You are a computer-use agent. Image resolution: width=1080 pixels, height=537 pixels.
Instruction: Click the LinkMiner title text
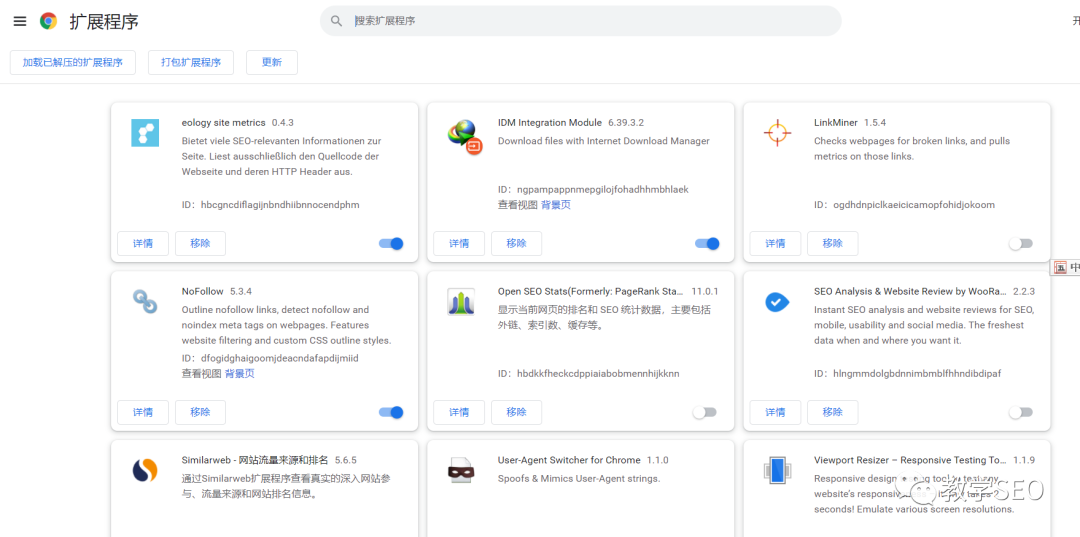click(x=835, y=123)
